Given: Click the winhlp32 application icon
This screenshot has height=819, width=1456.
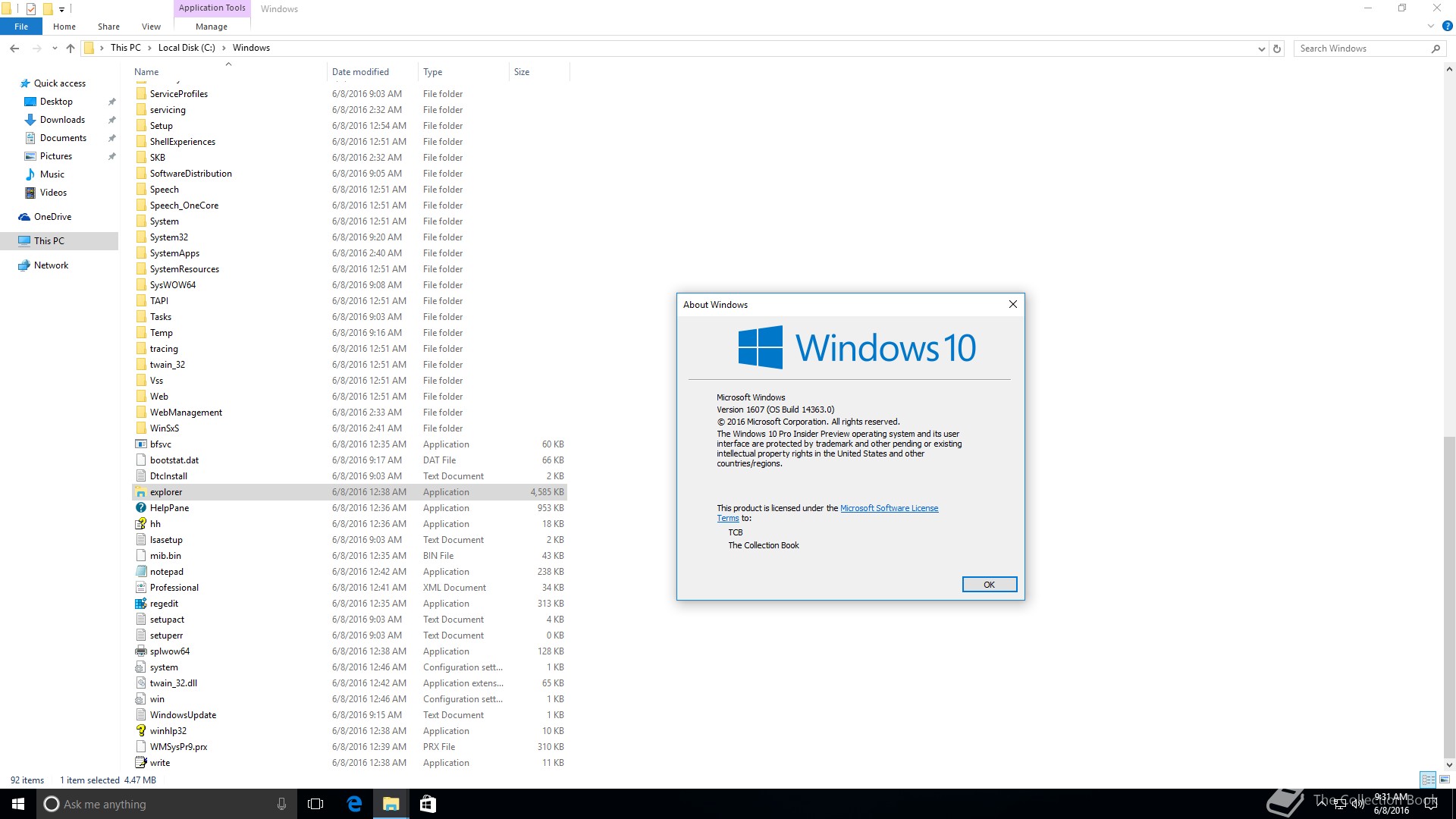Looking at the screenshot, I should click(x=141, y=731).
